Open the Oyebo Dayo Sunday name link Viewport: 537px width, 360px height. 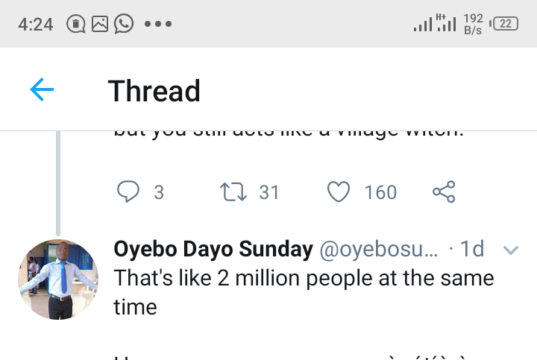click(x=213, y=249)
